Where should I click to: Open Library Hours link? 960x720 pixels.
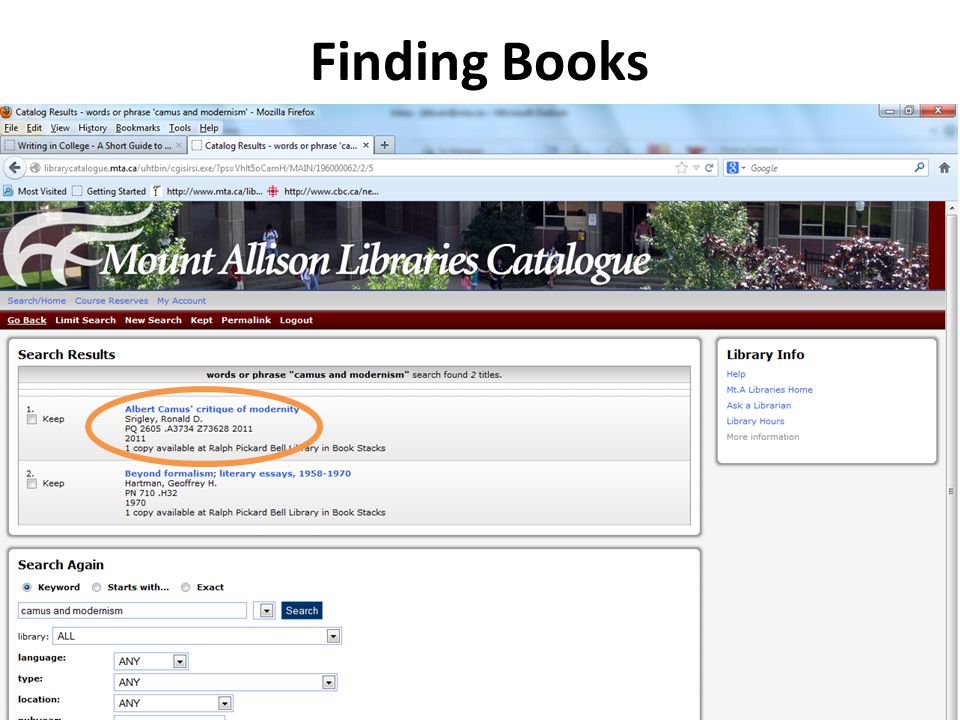tap(755, 421)
